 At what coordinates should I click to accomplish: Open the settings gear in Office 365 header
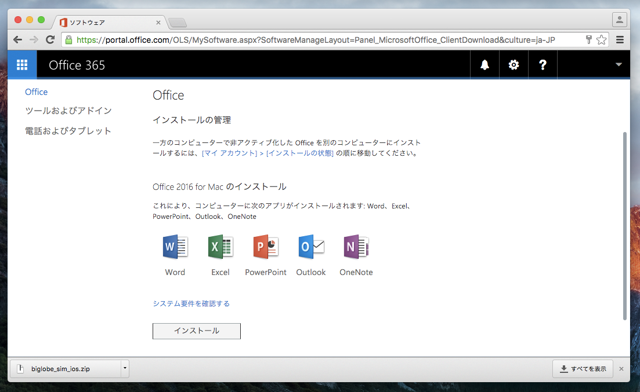point(513,65)
